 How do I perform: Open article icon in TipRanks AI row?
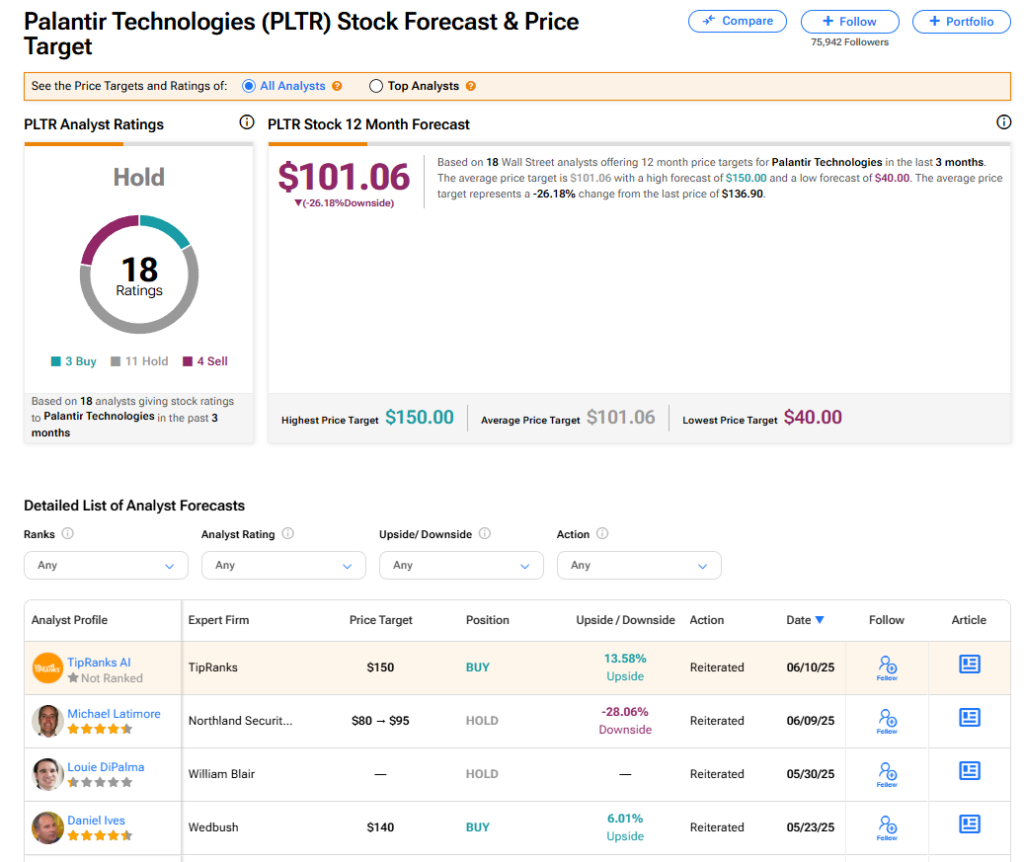click(970, 665)
